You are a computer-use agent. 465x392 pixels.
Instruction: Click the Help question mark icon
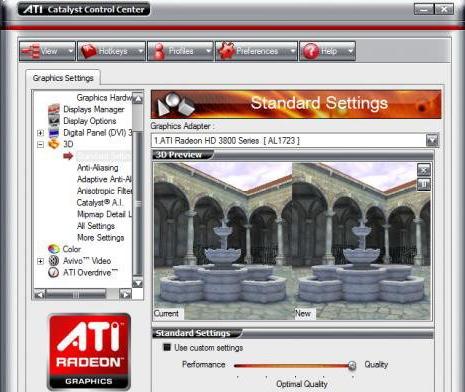coord(311,51)
